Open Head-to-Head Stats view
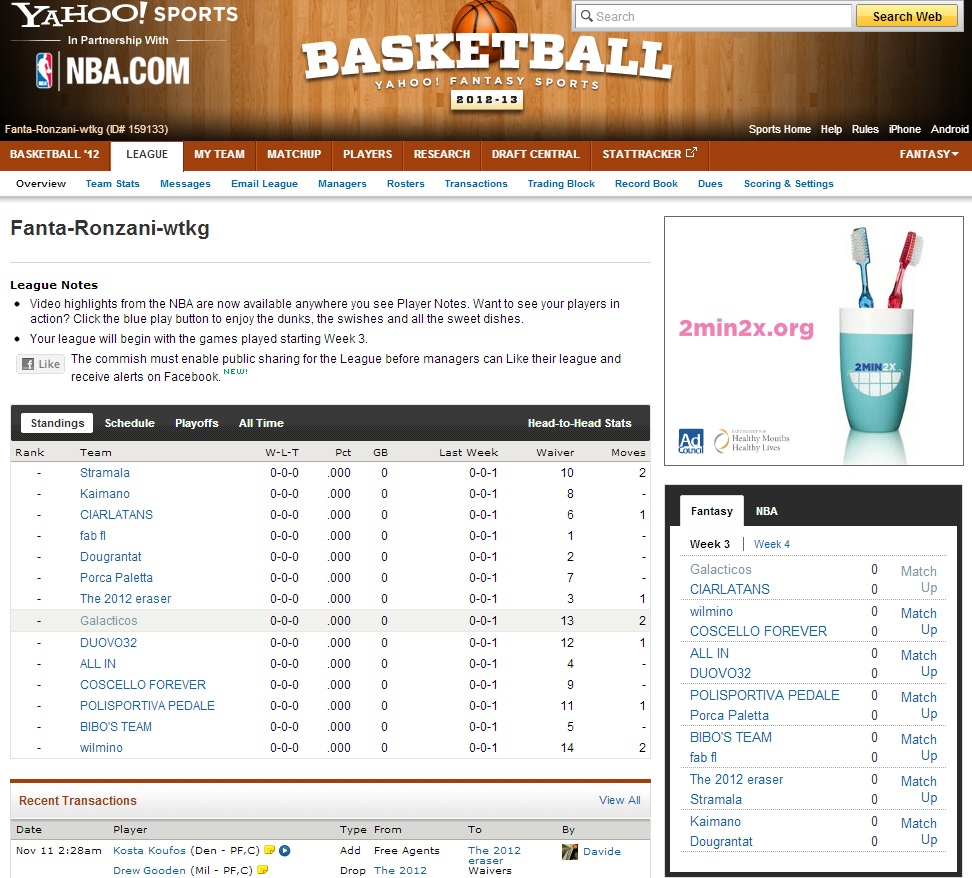Screen dimensions: 972x878 (x=579, y=423)
